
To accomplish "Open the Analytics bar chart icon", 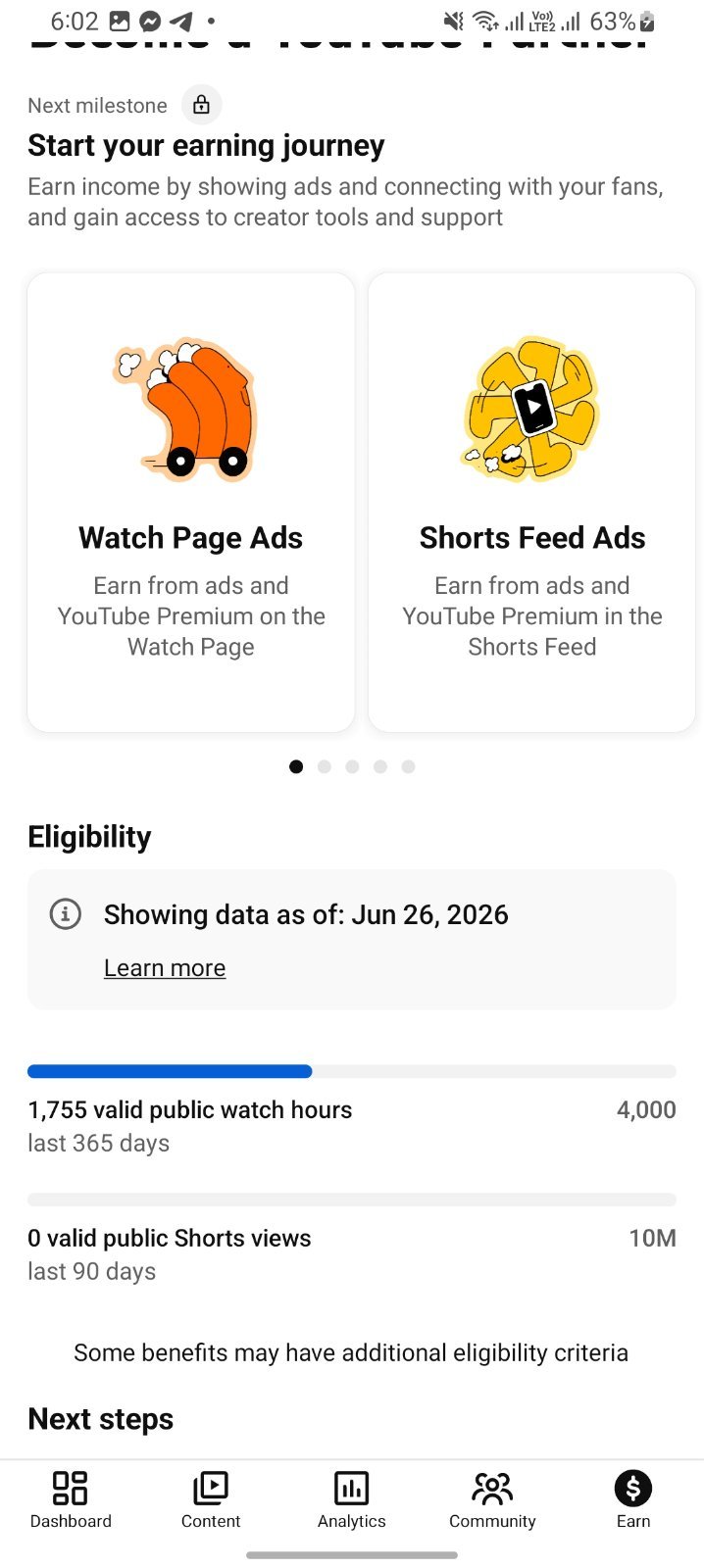I will pyautogui.click(x=351, y=1488).
